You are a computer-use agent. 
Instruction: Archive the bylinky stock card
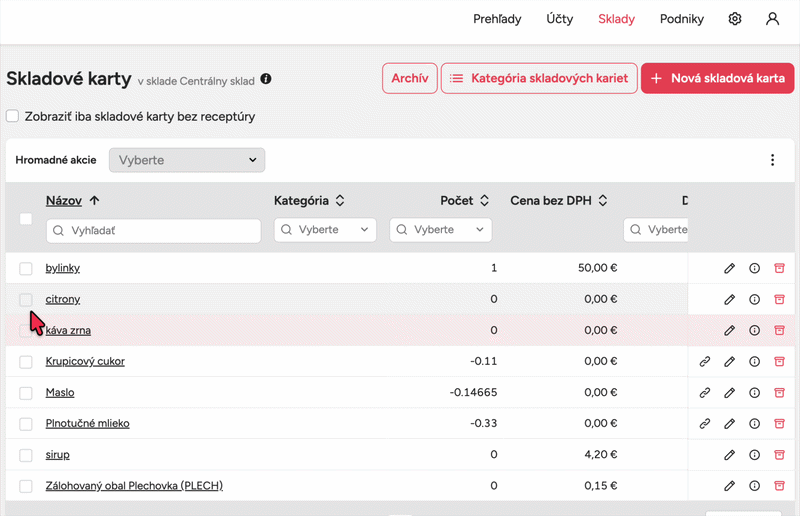click(779, 268)
